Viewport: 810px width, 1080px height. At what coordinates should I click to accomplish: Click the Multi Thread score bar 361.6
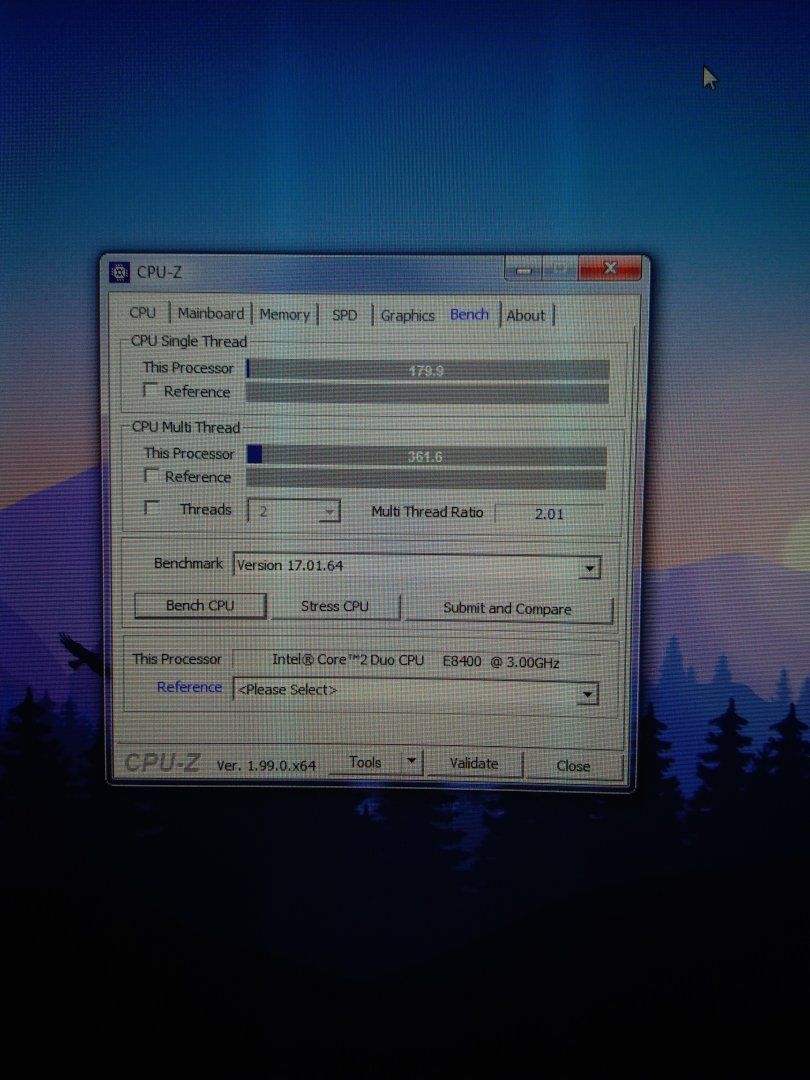(x=426, y=456)
